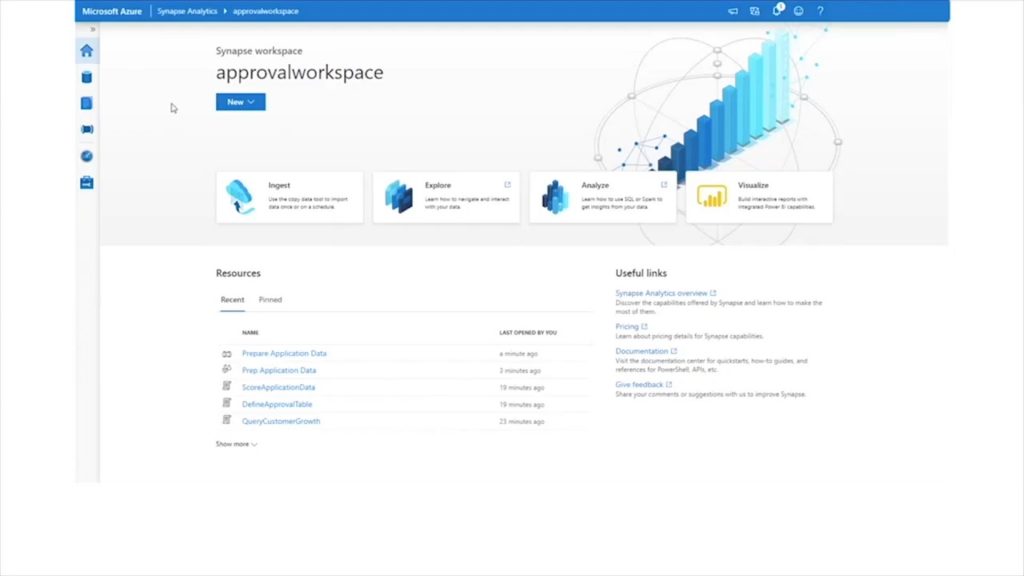Open QueryCustomerGrowth script
The image size is (1024, 576).
point(281,421)
